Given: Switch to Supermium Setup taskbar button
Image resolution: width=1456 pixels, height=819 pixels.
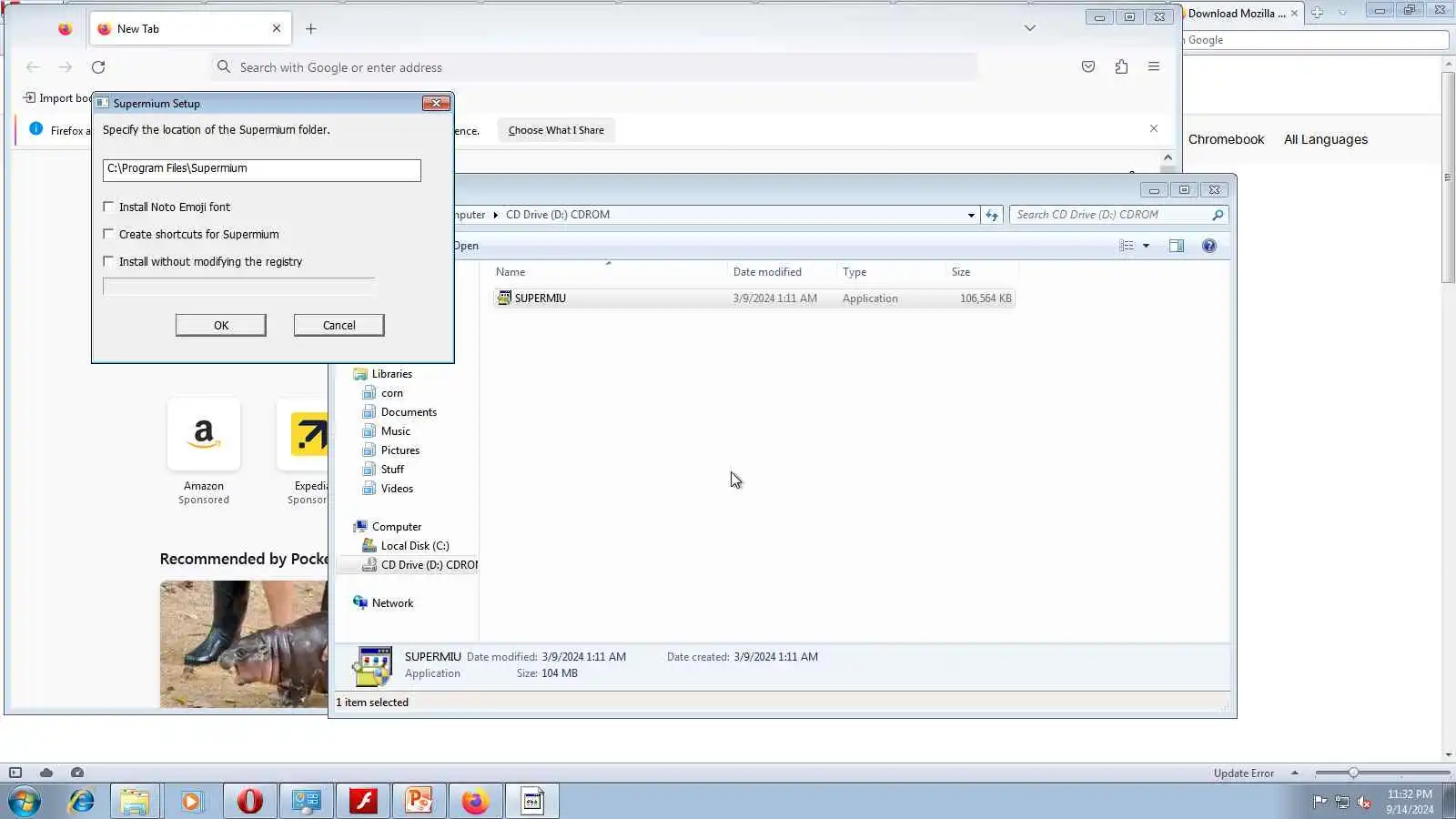Looking at the screenshot, I should click(532, 802).
